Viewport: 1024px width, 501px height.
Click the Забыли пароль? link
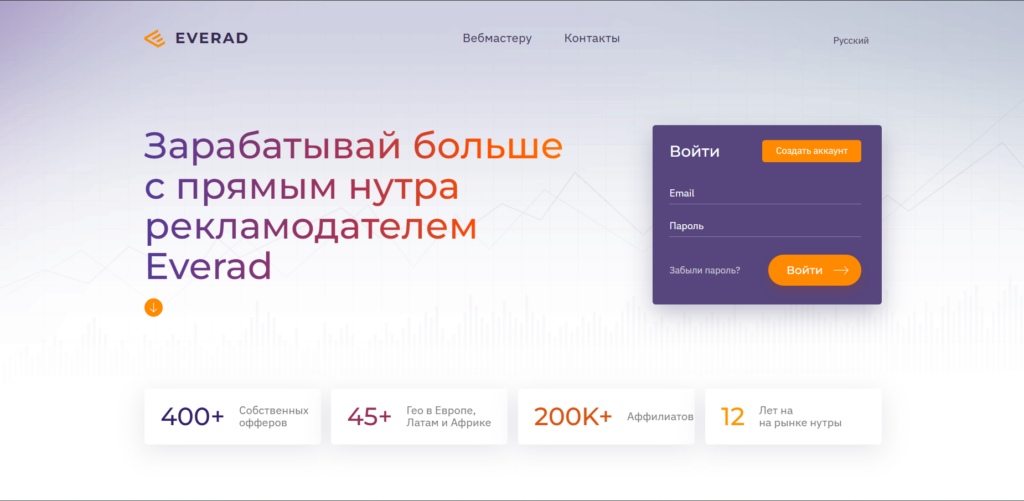click(x=705, y=270)
